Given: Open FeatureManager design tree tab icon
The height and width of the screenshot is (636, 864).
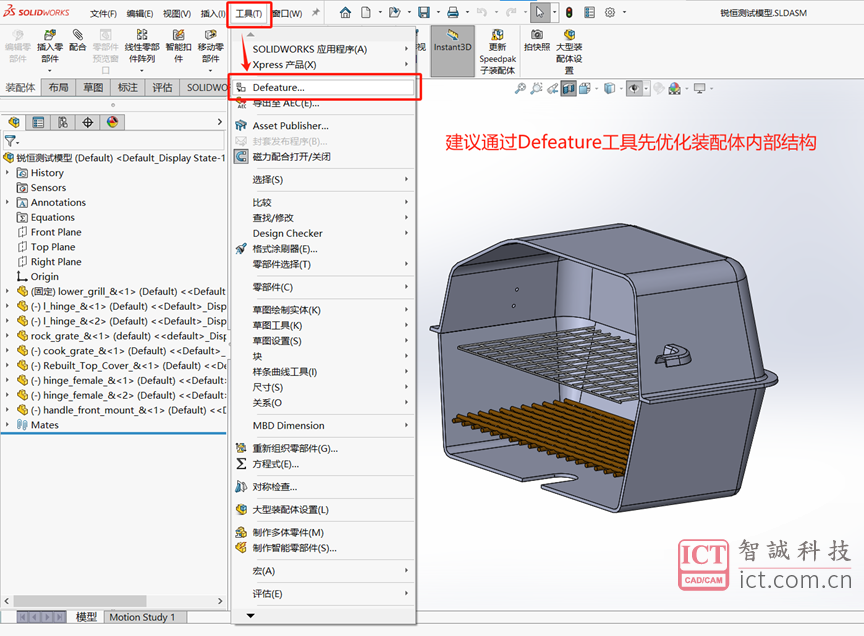Looking at the screenshot, I should (x=14, y=122).
